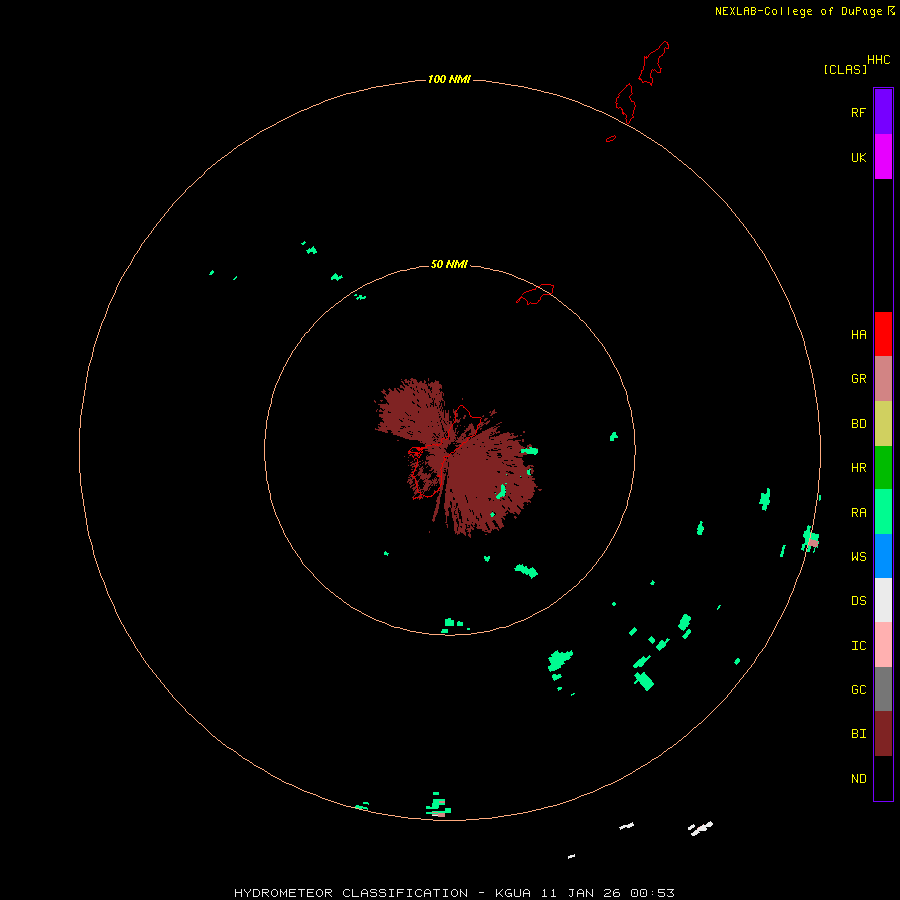Click the NEXLAB-College of DuPage text
This screenshot has height=900, width=900.
point(798,11)
